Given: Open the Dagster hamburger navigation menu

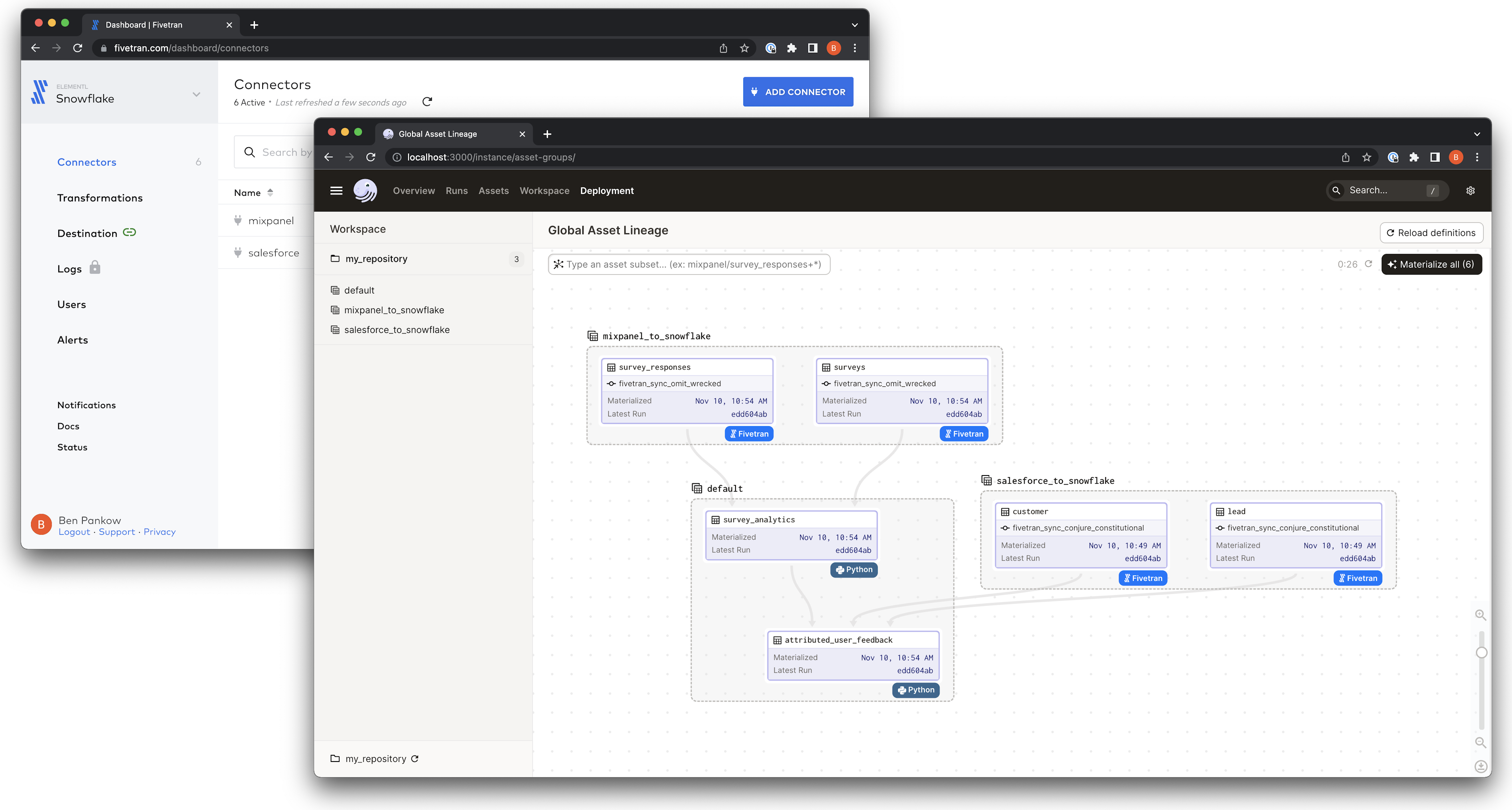Looking at the screenshot, I should point(336,190).
